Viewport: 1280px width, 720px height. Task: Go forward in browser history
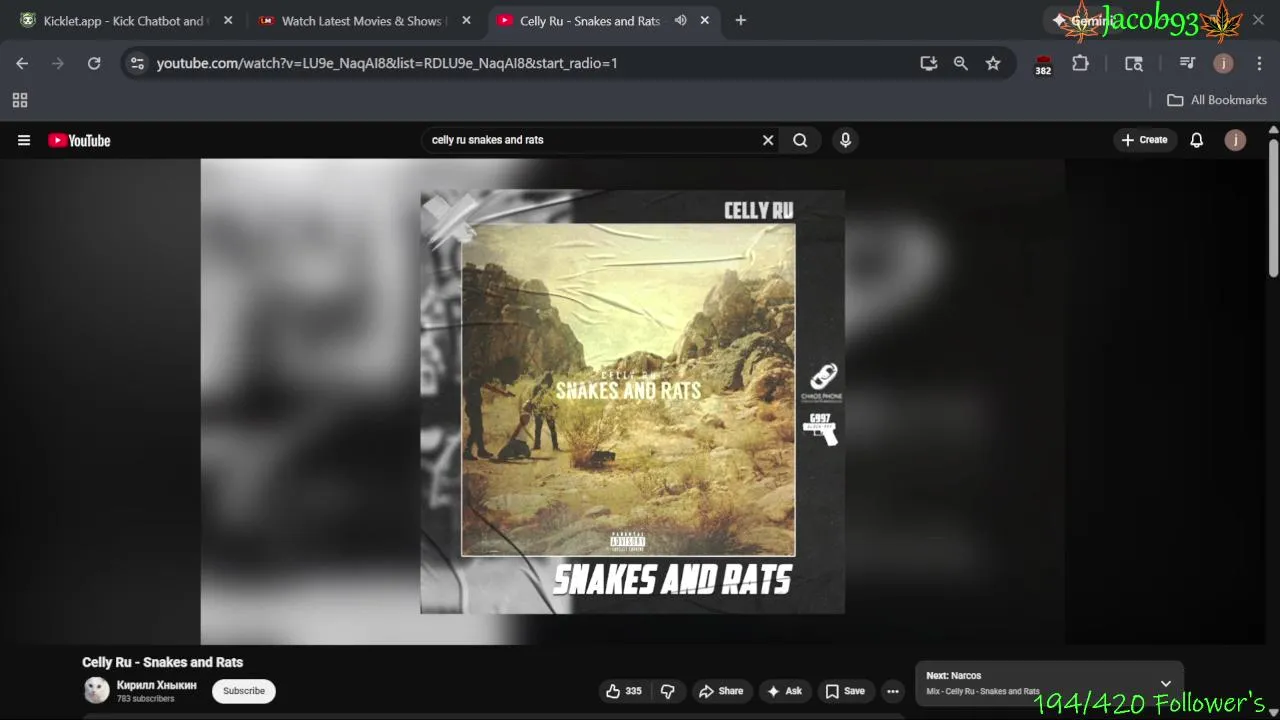(x=58, y=63)
